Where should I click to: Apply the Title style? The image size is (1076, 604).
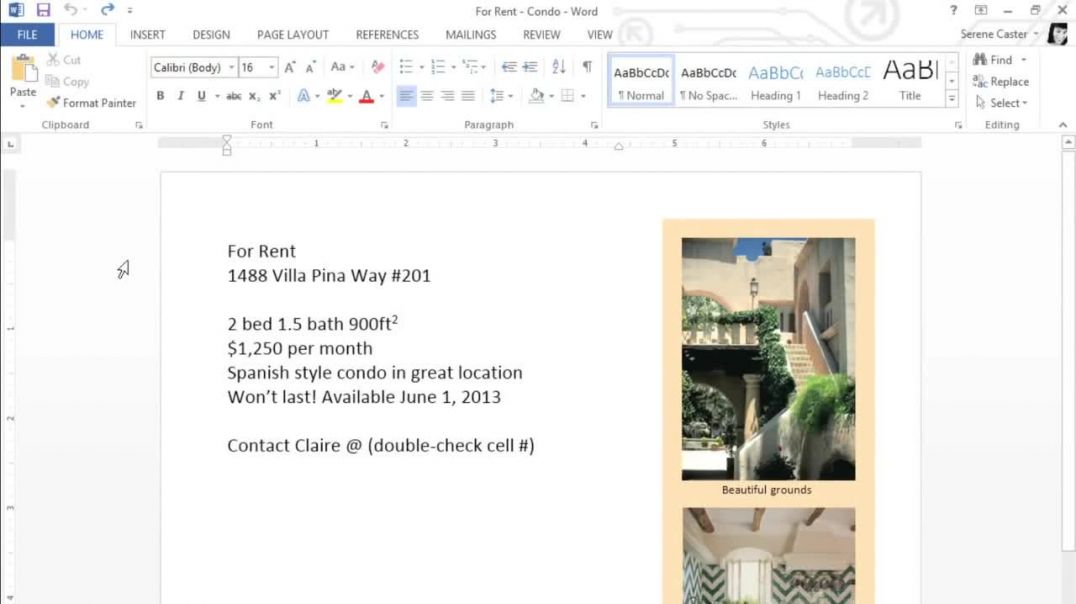[x=910, y=81]
